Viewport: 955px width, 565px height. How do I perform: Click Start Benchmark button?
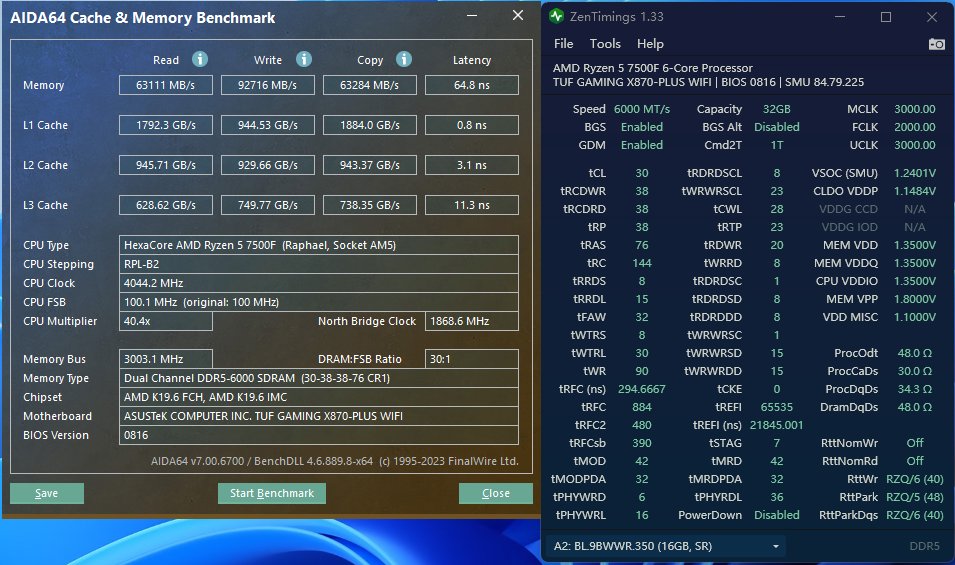coord(272,493)
